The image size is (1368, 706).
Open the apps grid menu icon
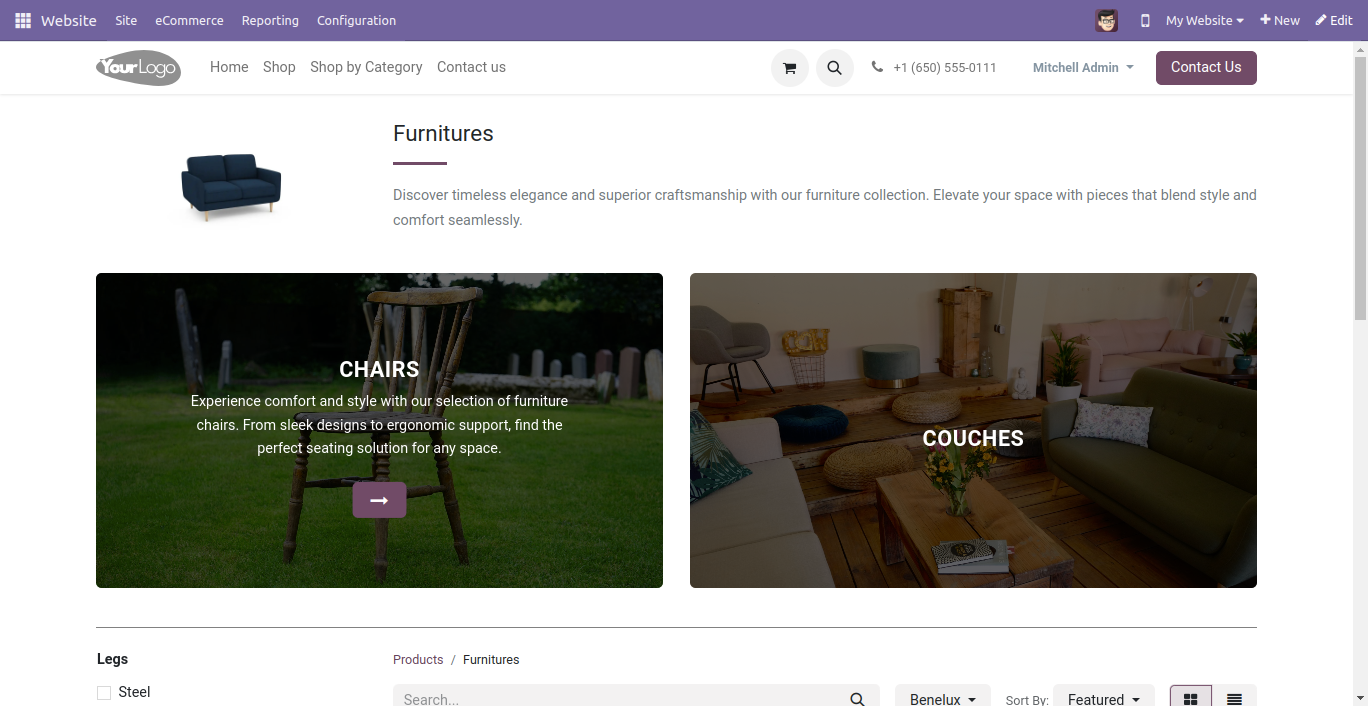(23, 20)
